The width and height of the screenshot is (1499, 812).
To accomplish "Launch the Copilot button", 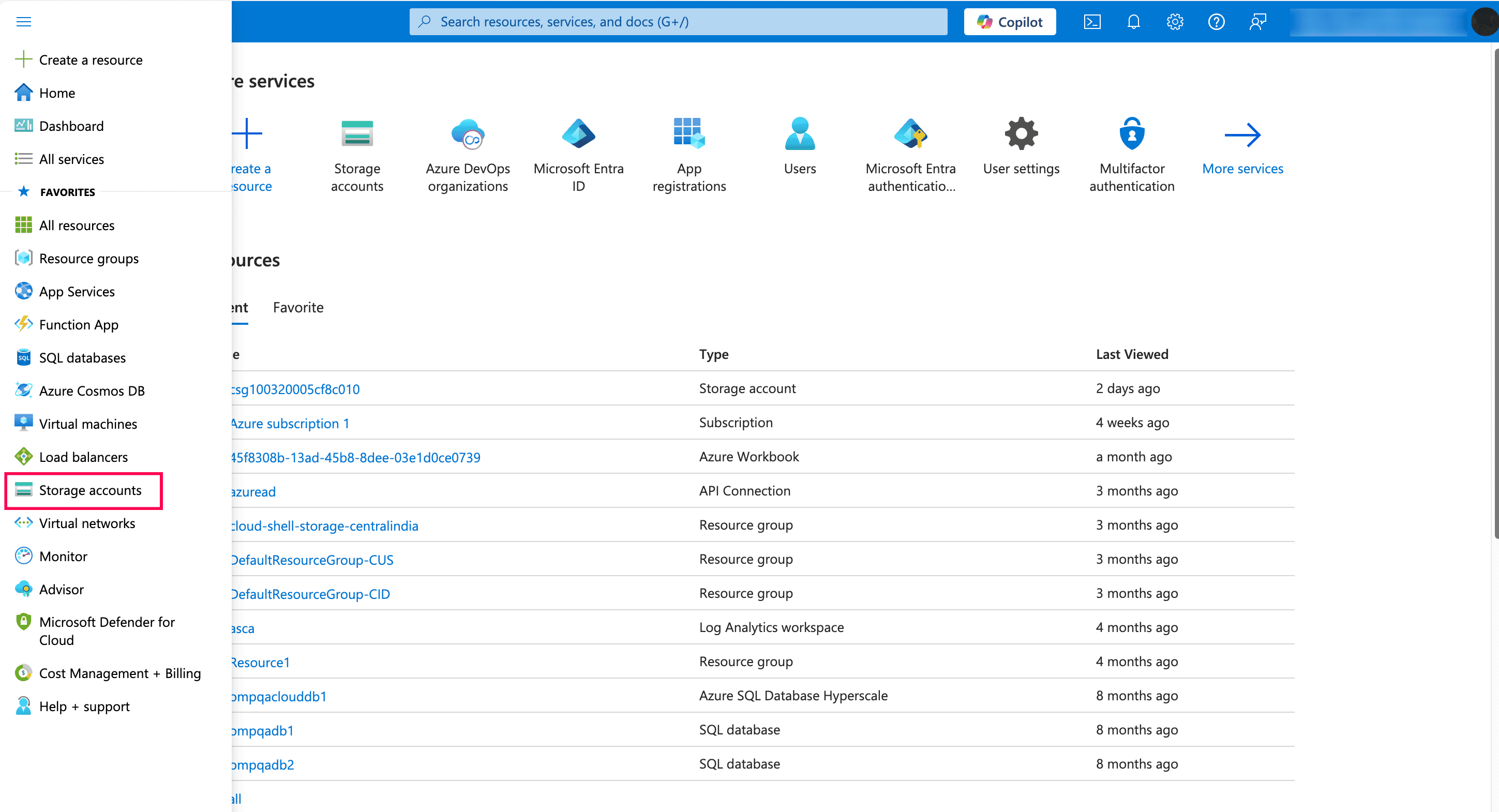I will pos(1009,22).
